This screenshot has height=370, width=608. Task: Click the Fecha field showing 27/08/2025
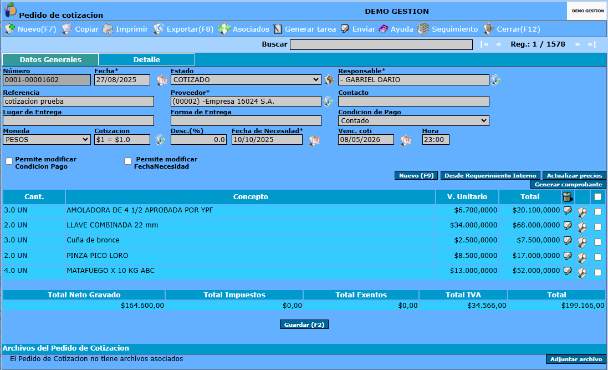(x=122, y=80)
